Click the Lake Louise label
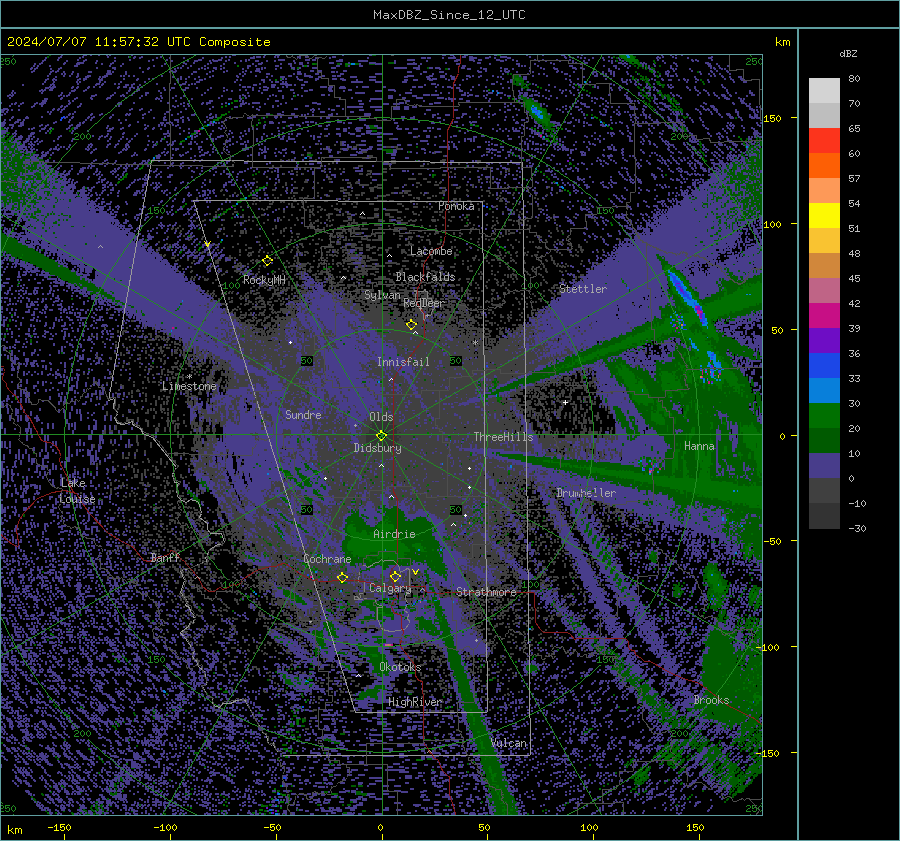This screenshot has width=900, height=841. (x=77, y=491)
